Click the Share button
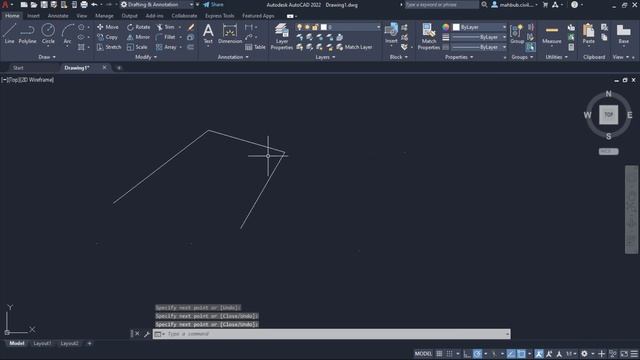The height and width of the screenshot is (360, 640). click(x=213, y=4)
